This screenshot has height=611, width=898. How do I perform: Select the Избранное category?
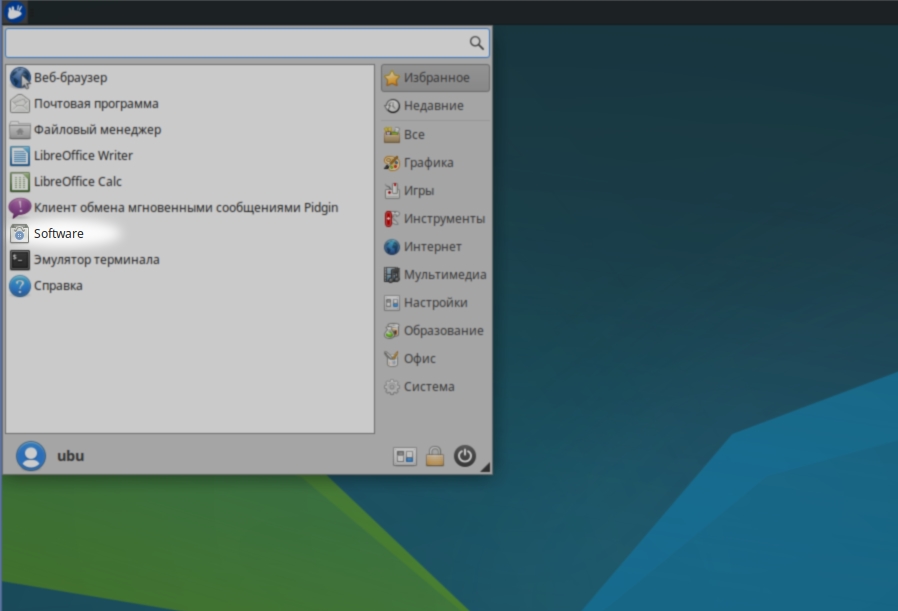point(435,78)
